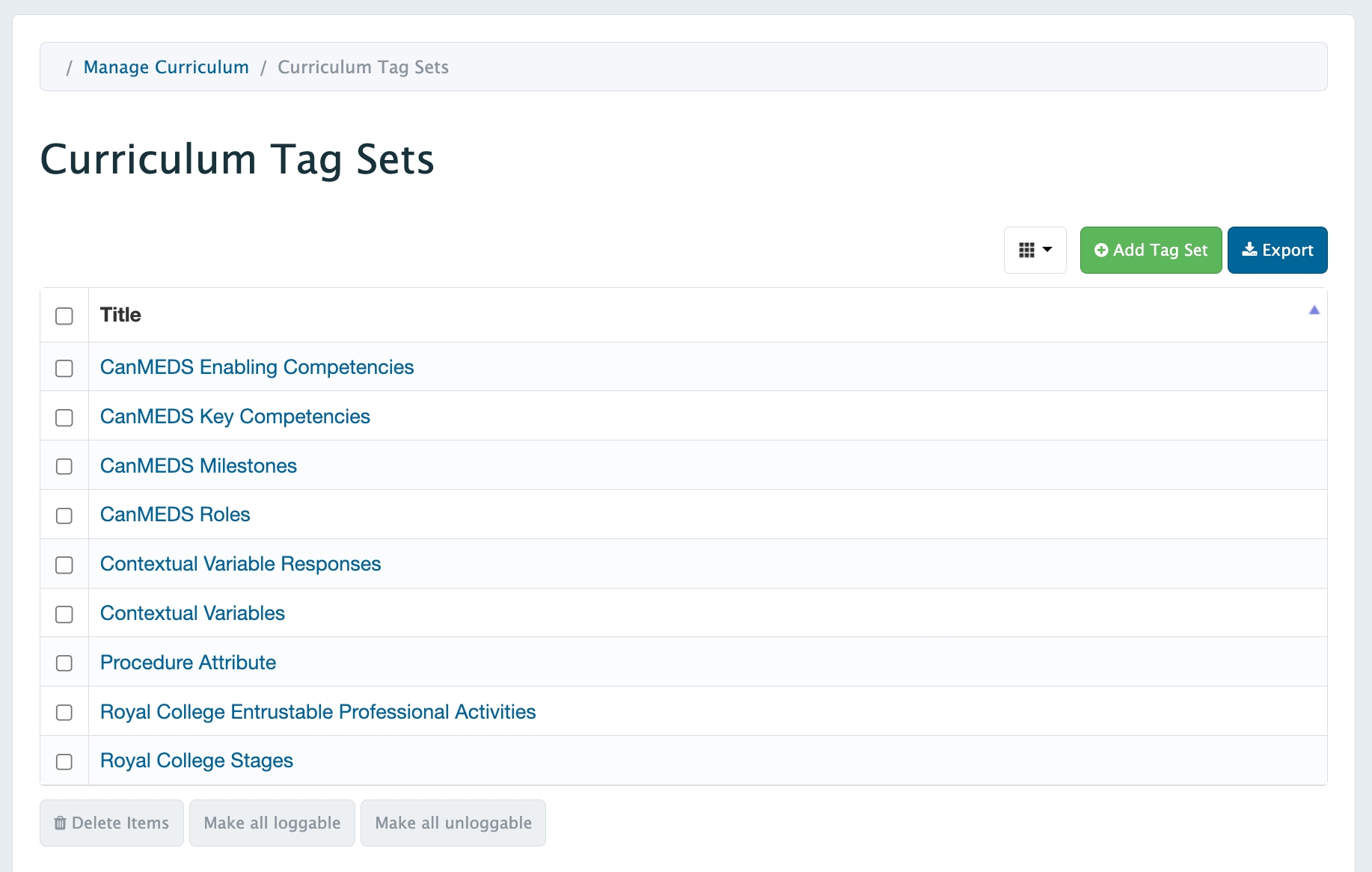Export the curriculum tag sets

point(1276,250)
